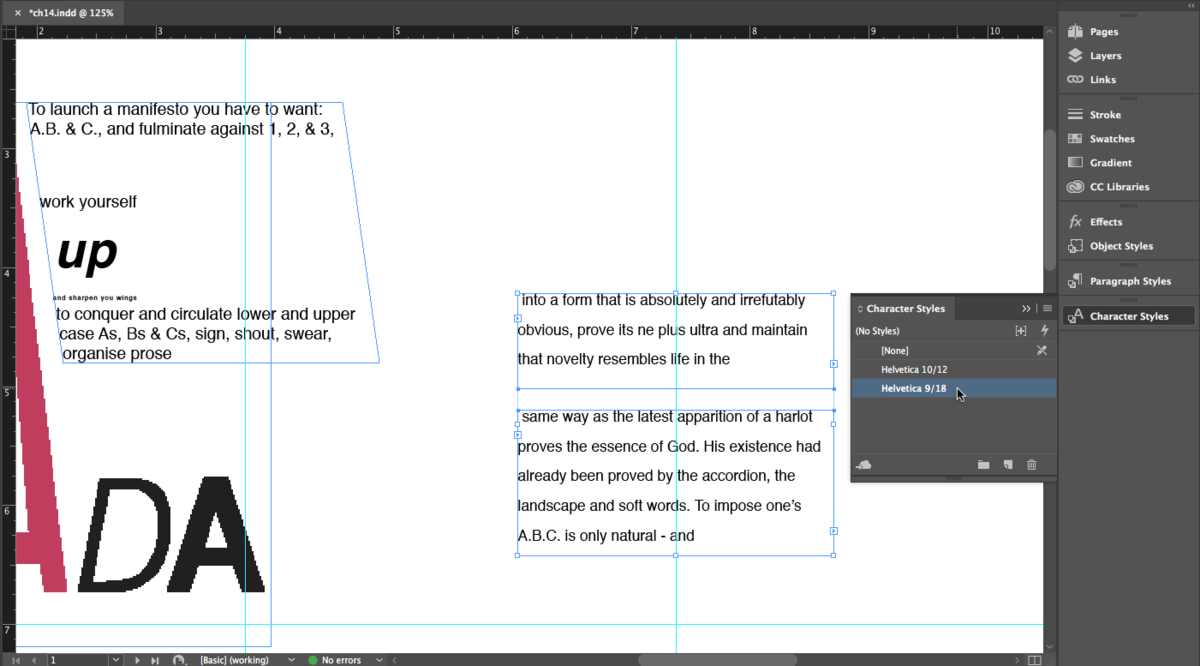This screenshot has height=666, width=1200.
Task: Collapse Character Styles panel with double-arrow
Action: (1026, 309)
